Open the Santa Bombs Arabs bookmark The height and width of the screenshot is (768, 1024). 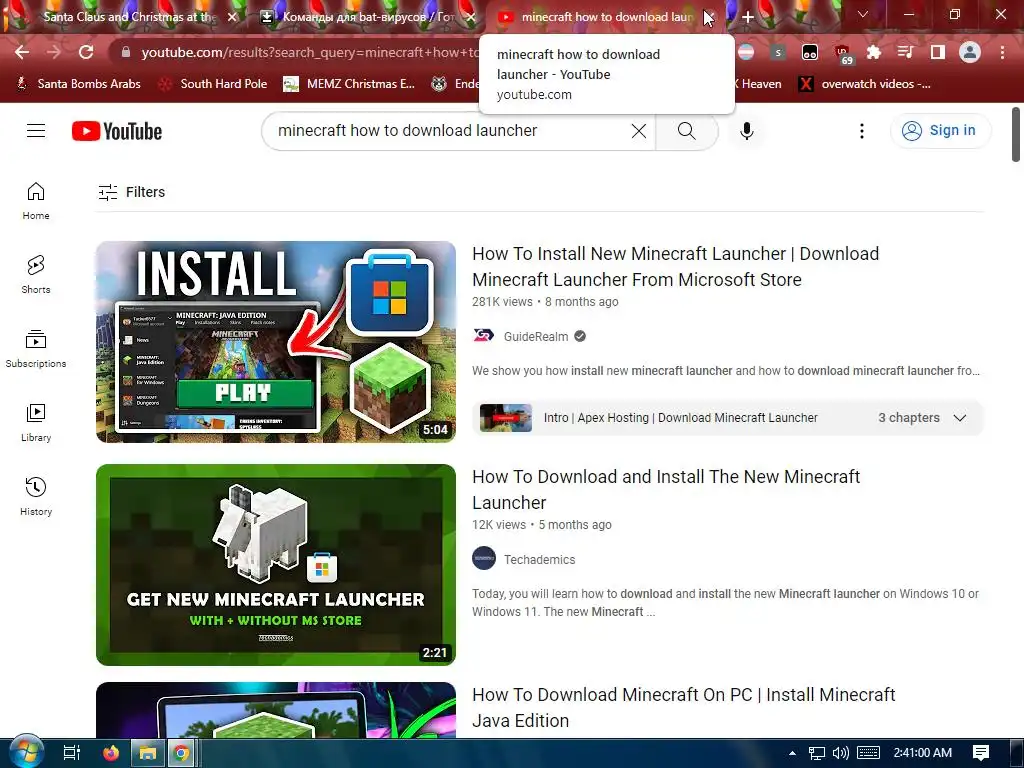[78, 84]
